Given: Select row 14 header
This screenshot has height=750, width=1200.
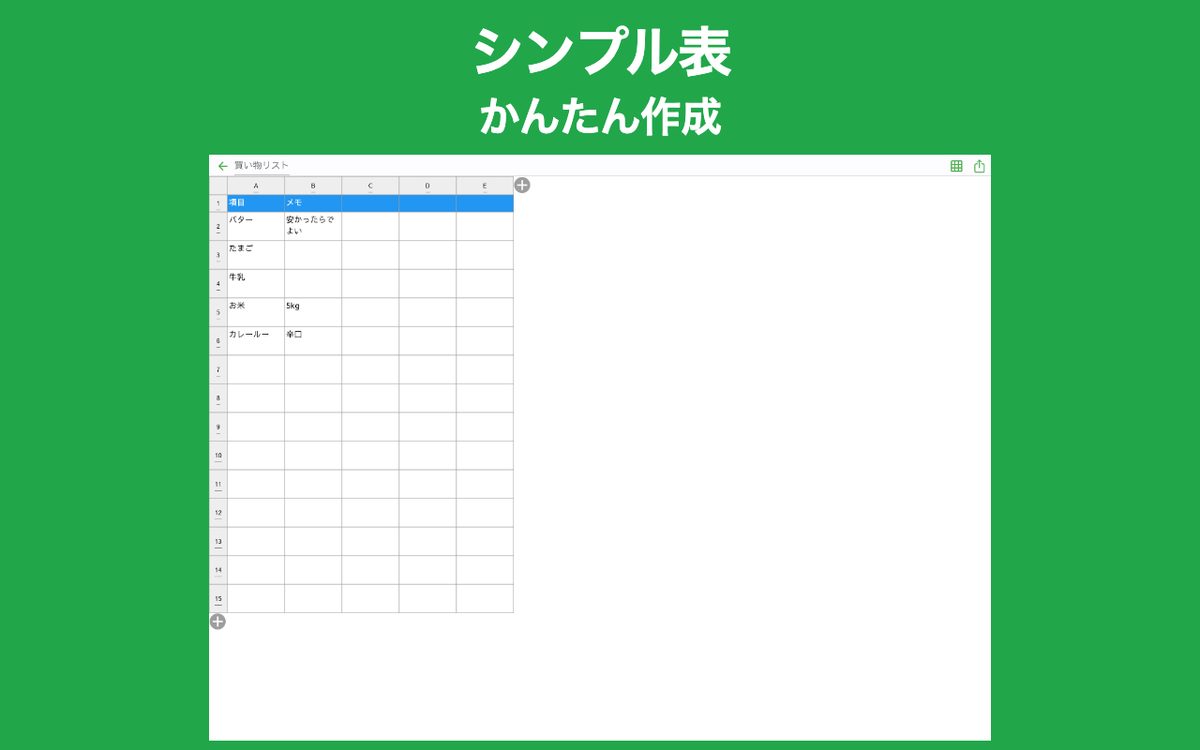Looking at the screenshot, I should (x=218, y=571).
